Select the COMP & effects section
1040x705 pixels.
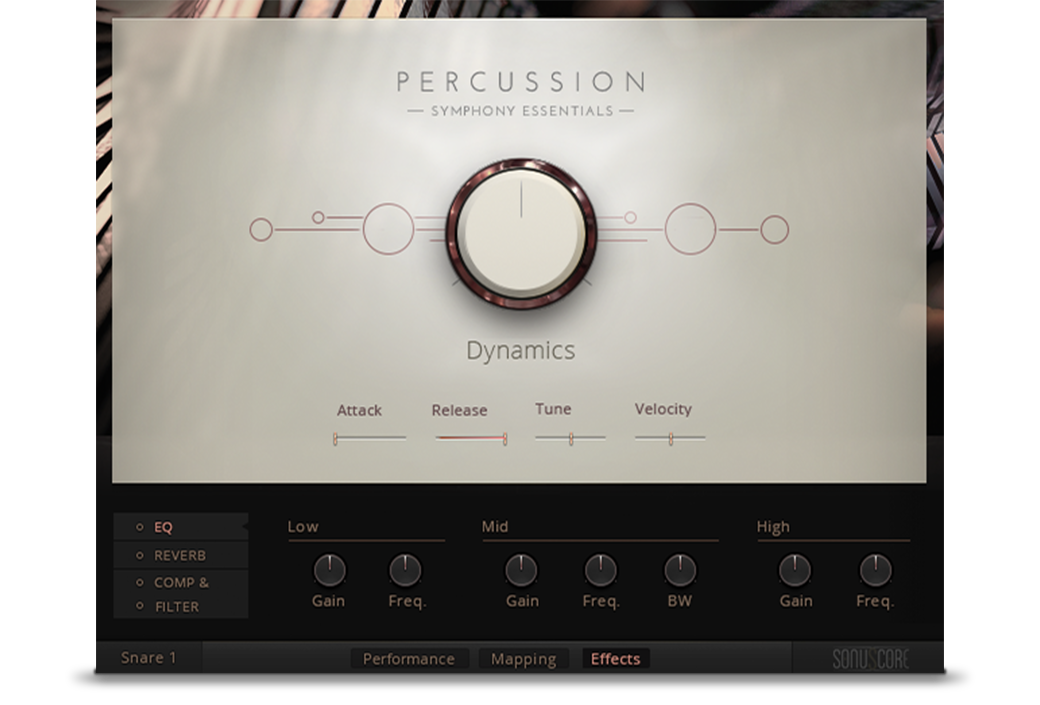(181, 582)
